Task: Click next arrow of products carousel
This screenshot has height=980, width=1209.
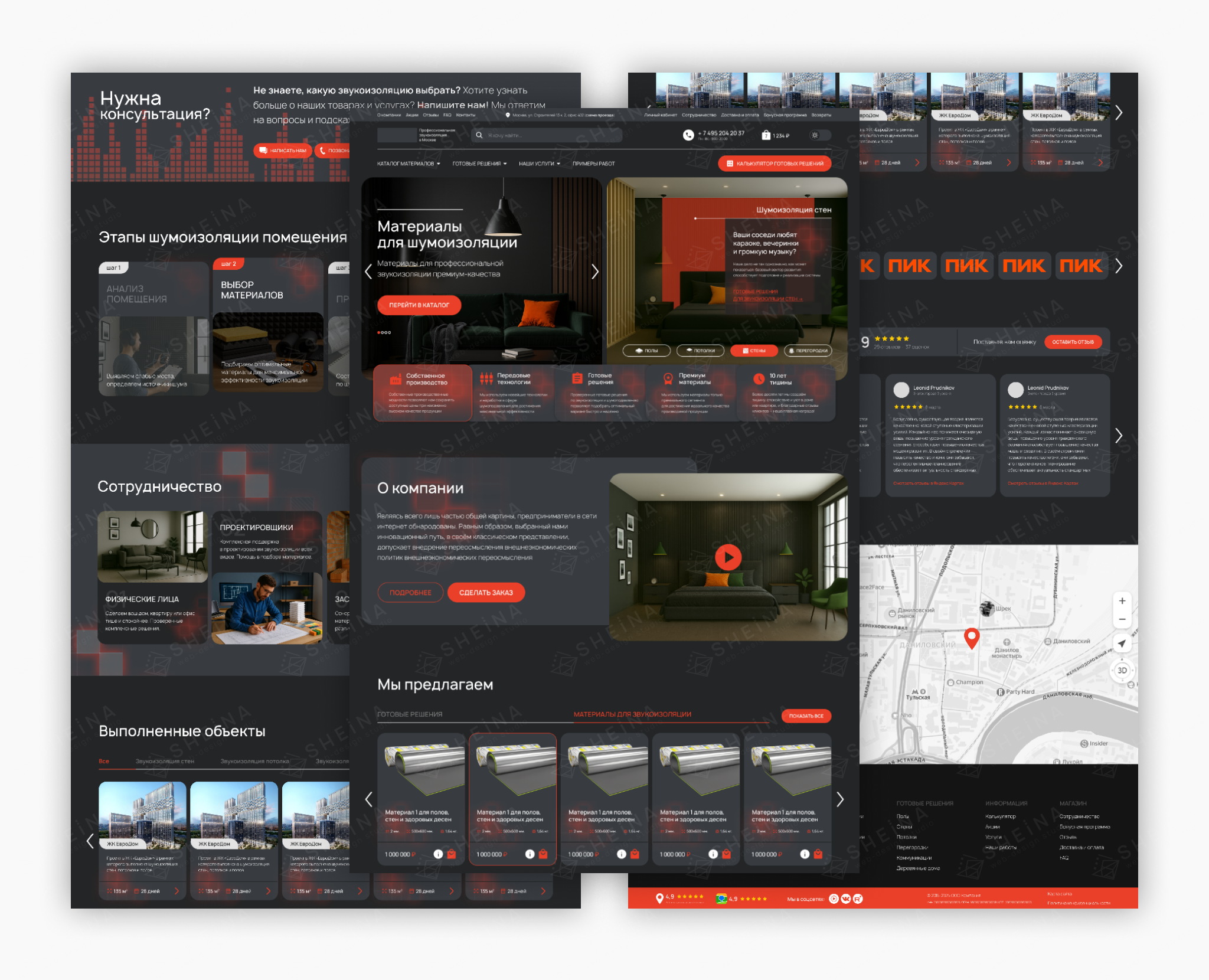Action: tap(840, 799)
